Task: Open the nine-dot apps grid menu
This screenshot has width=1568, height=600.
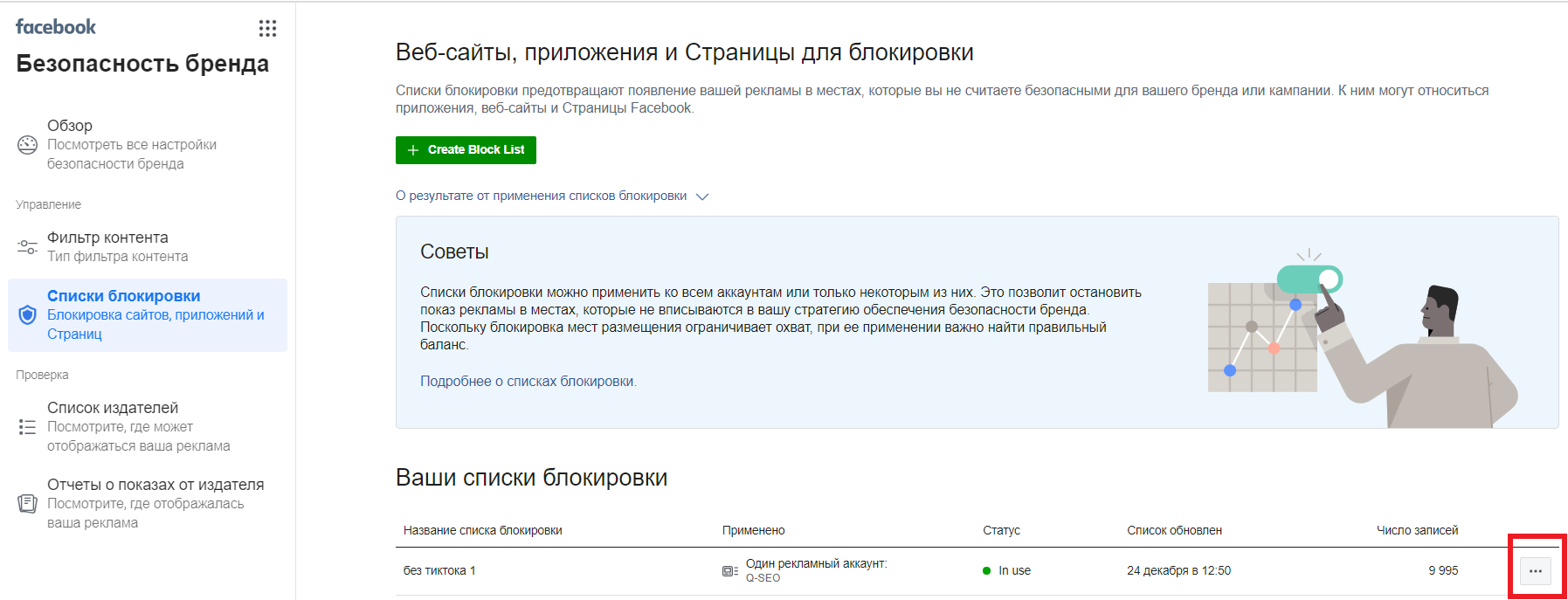Action: point(267,29)
